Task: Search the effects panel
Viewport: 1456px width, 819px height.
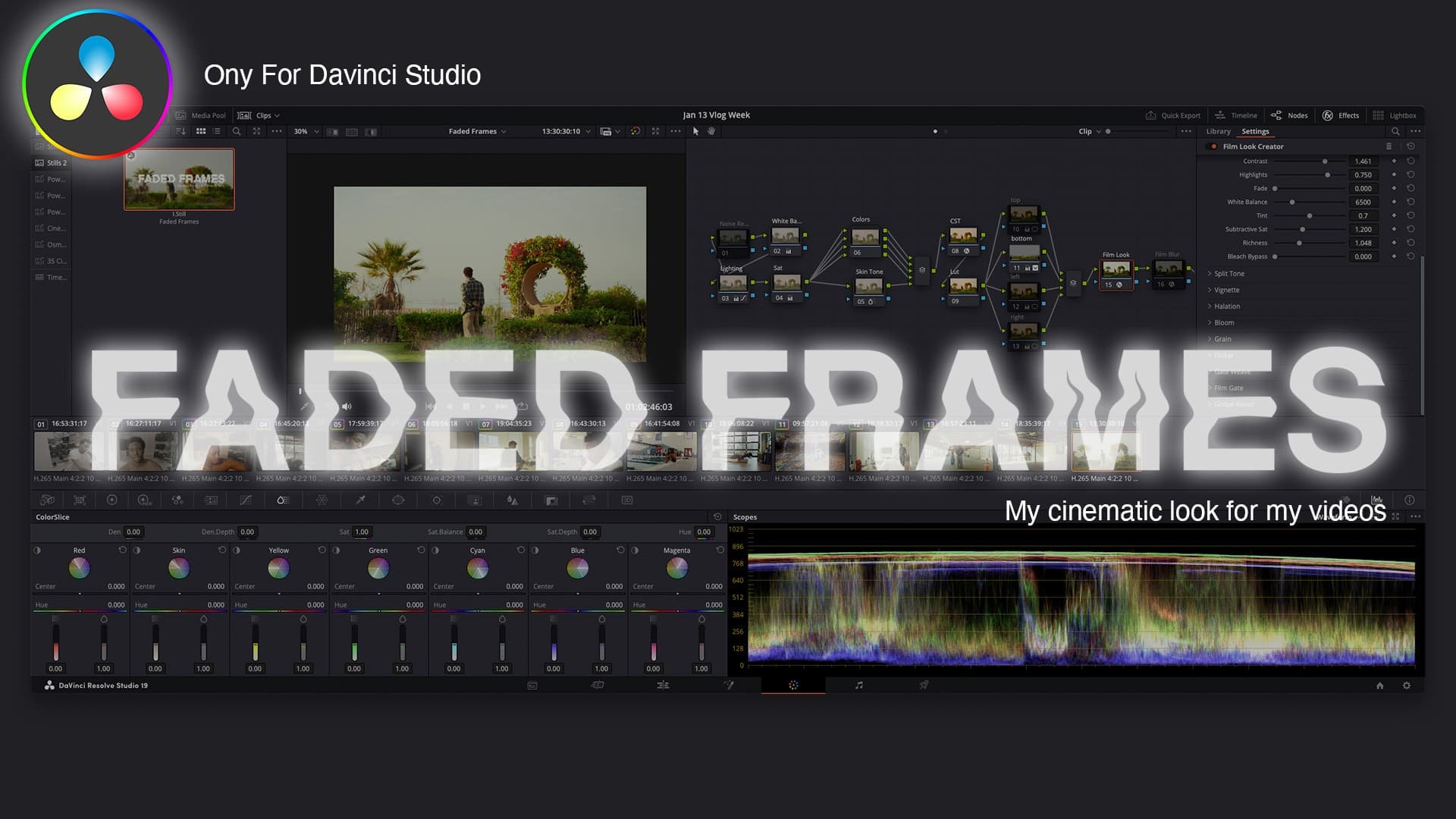Action: [x=1395, y=131]
